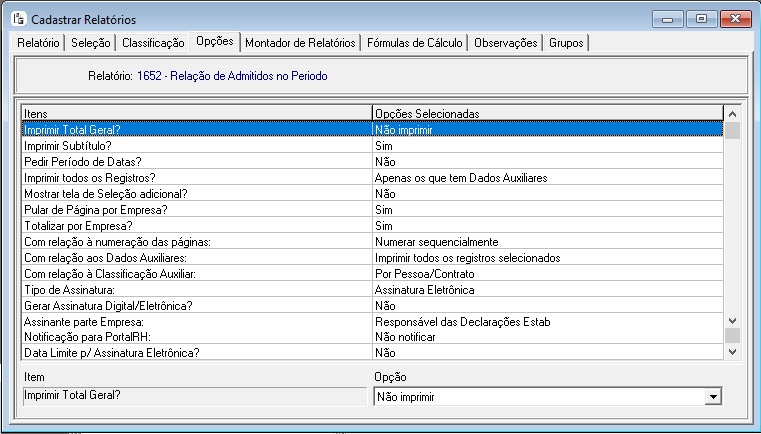761x434 pixels.
Task: Select Totalizar por Empresa? row
Action: click(196, 225)
